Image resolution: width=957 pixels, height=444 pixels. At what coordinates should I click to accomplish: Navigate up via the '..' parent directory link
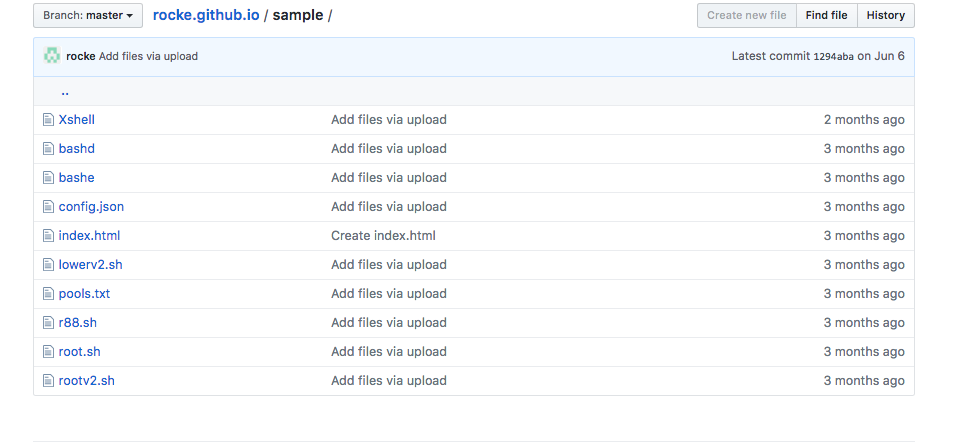click(65, 91)
